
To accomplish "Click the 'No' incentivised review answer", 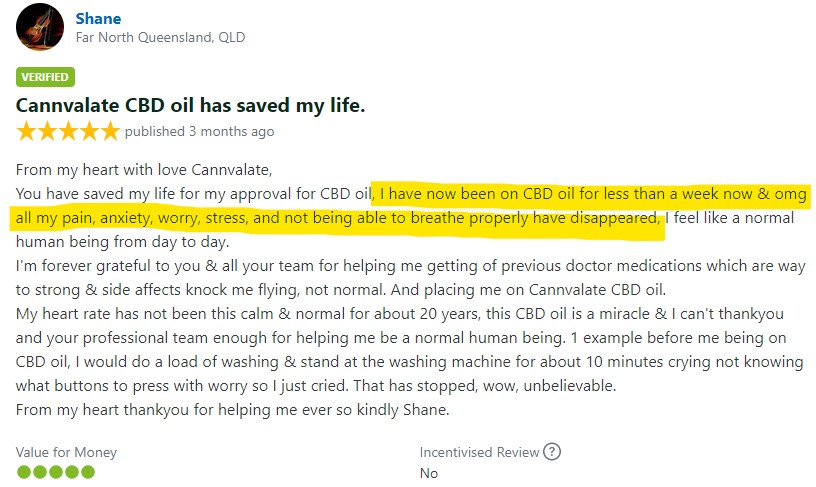I will click(429, 473).
